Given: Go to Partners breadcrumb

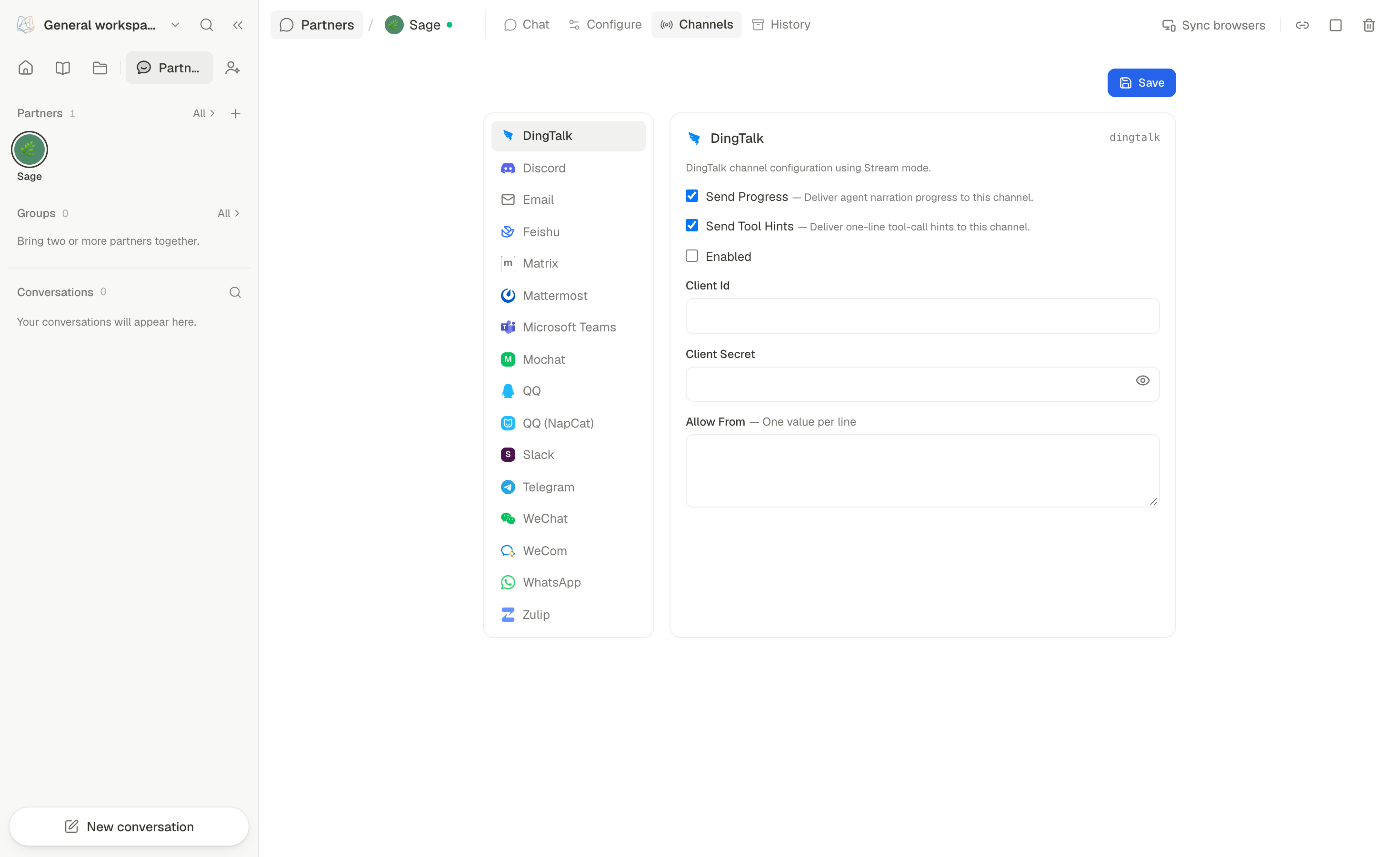Looking at the screenshot, I should click(x=317, y=25).
